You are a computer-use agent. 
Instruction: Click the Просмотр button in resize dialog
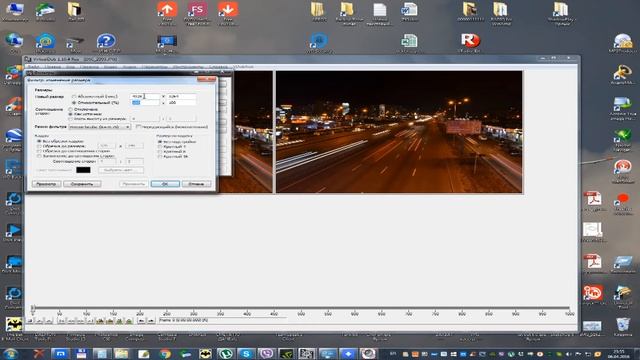(46, 184)
